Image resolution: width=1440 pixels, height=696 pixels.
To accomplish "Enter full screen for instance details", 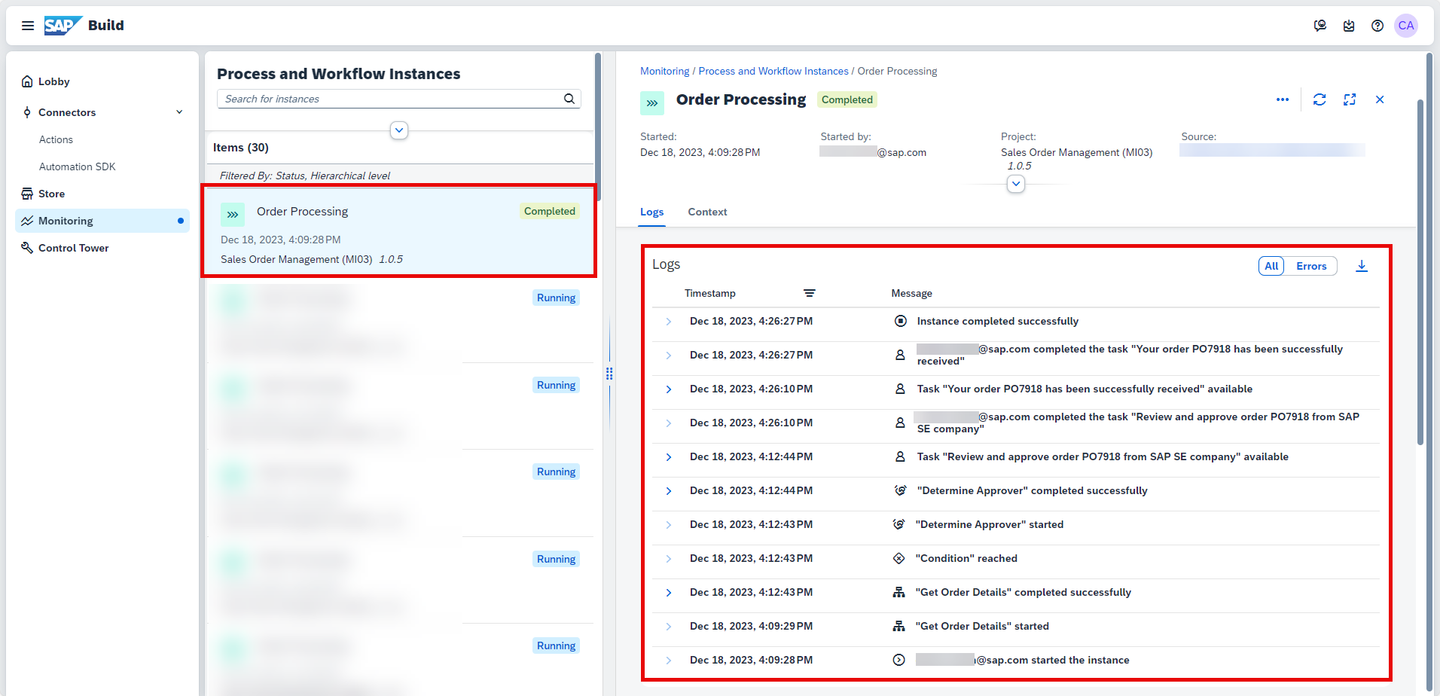I will [1350, 100].
